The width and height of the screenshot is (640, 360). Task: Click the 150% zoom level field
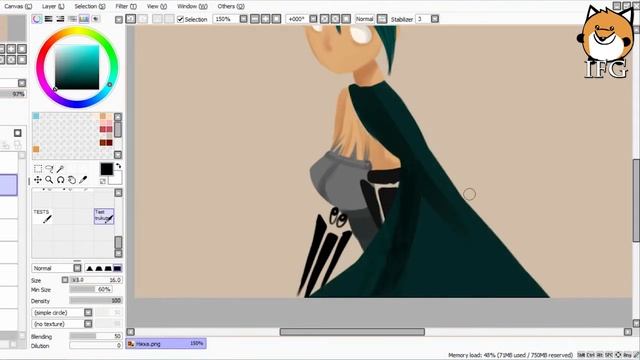(226, 19)
